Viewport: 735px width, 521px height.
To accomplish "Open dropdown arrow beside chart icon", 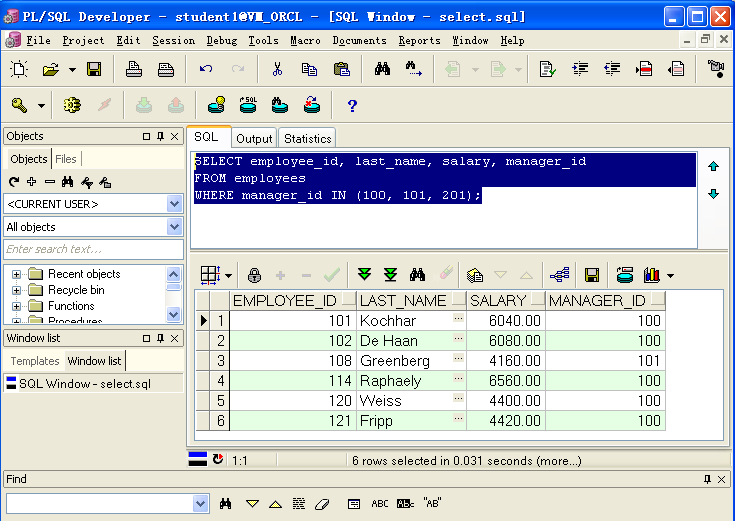I will click(671, 276).
